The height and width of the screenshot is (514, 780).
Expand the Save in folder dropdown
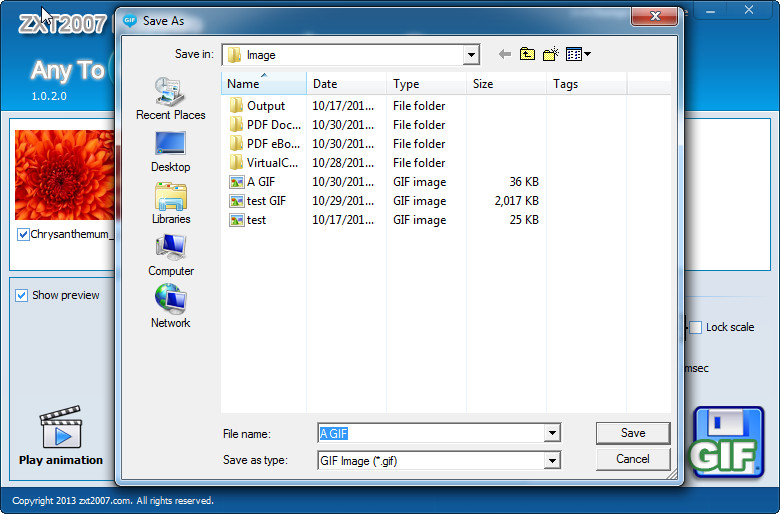(x=471, y=55)
